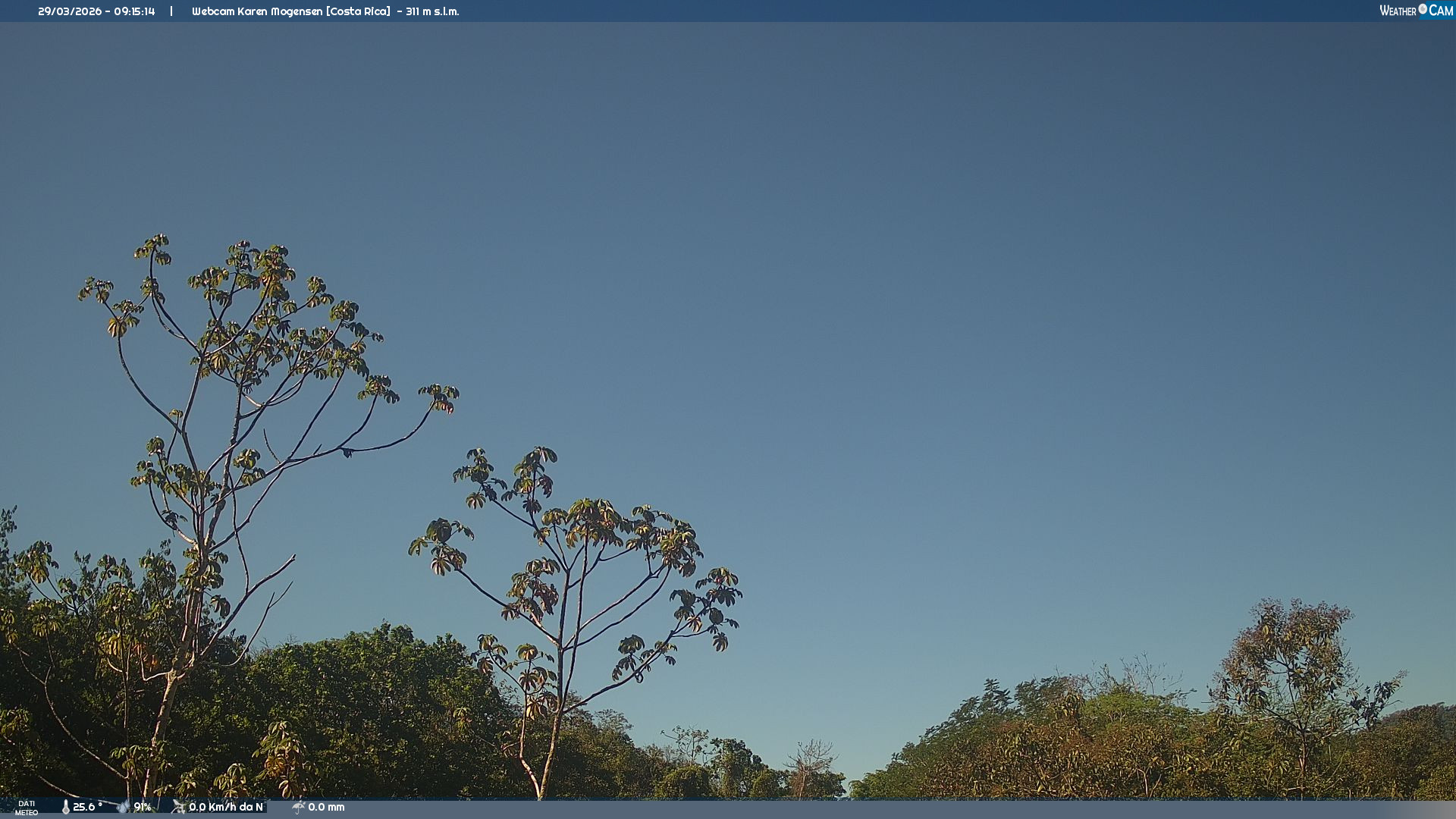Click the Webcam Karen Mogensen title
1456x819 pixels.
point(257,11)
